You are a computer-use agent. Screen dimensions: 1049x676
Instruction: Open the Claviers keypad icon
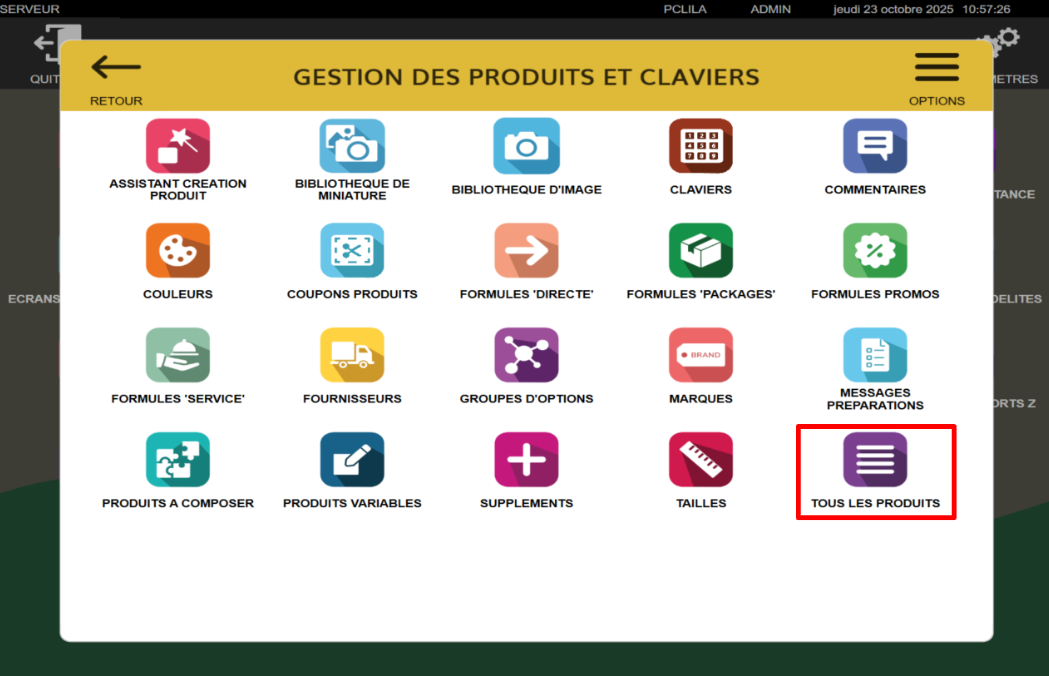pos(700,146)
